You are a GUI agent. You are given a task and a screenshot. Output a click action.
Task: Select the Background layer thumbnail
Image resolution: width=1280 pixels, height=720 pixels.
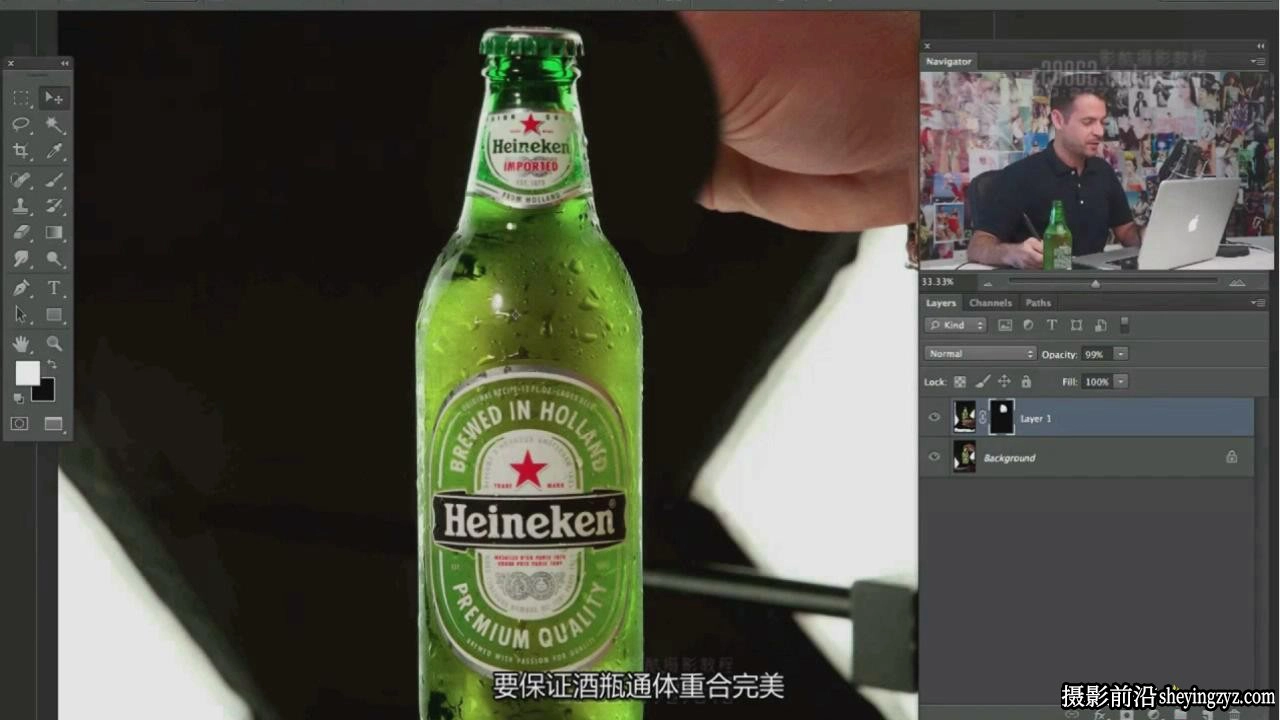coord(964,457)
